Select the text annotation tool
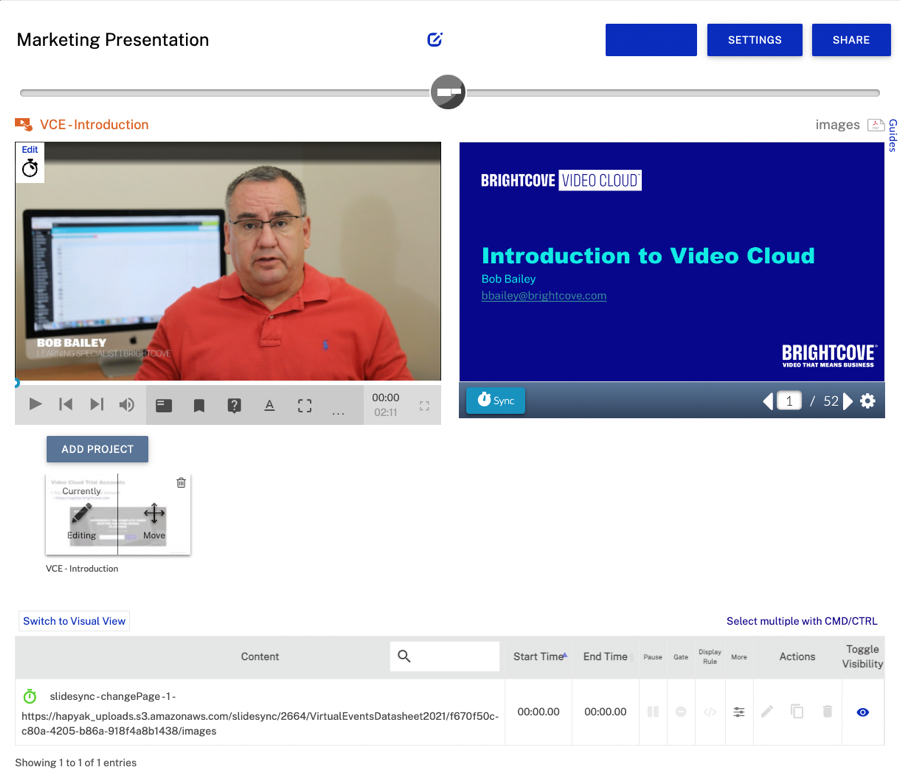Image resolution: width=900 pixels, height=776 pixels. click(269, 406)
